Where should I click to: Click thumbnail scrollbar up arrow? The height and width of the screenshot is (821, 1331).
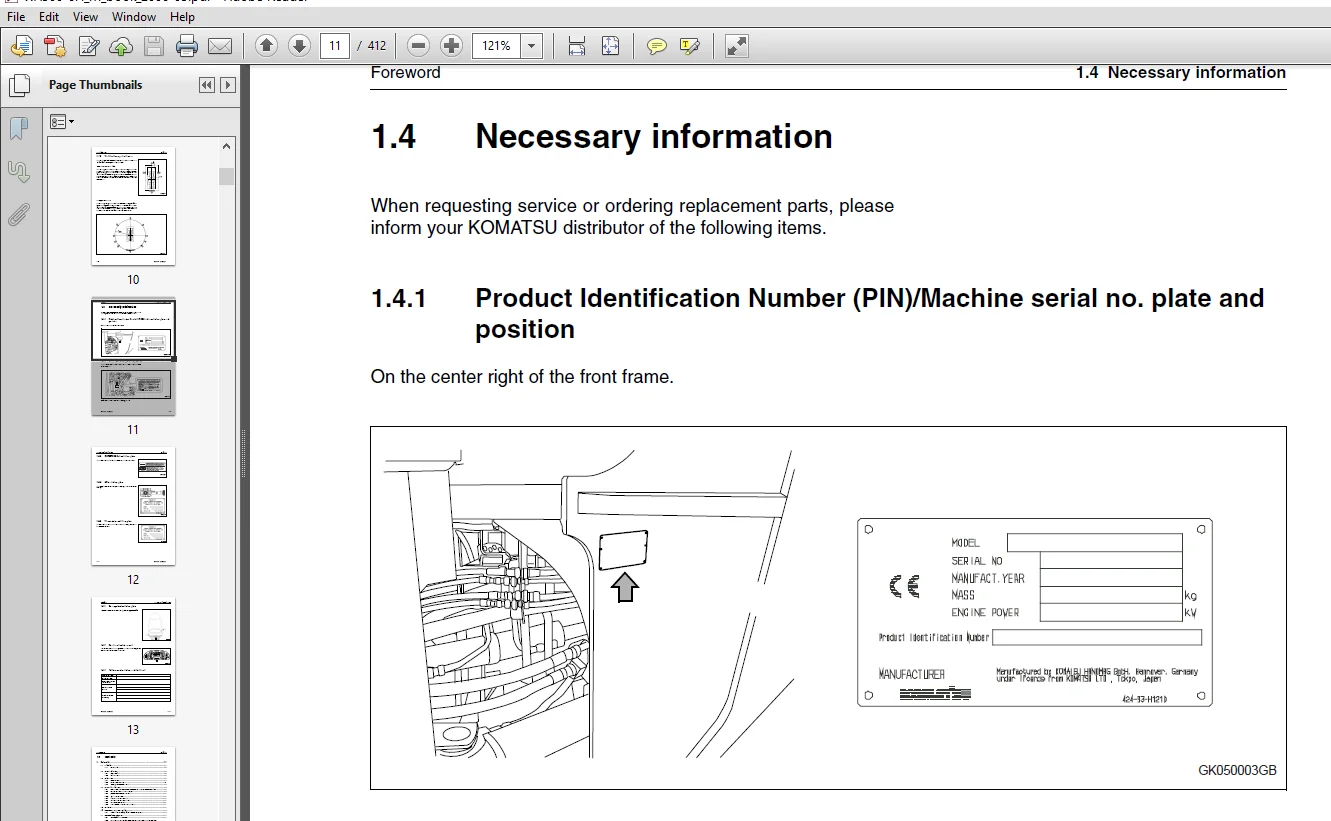point(227,146)
